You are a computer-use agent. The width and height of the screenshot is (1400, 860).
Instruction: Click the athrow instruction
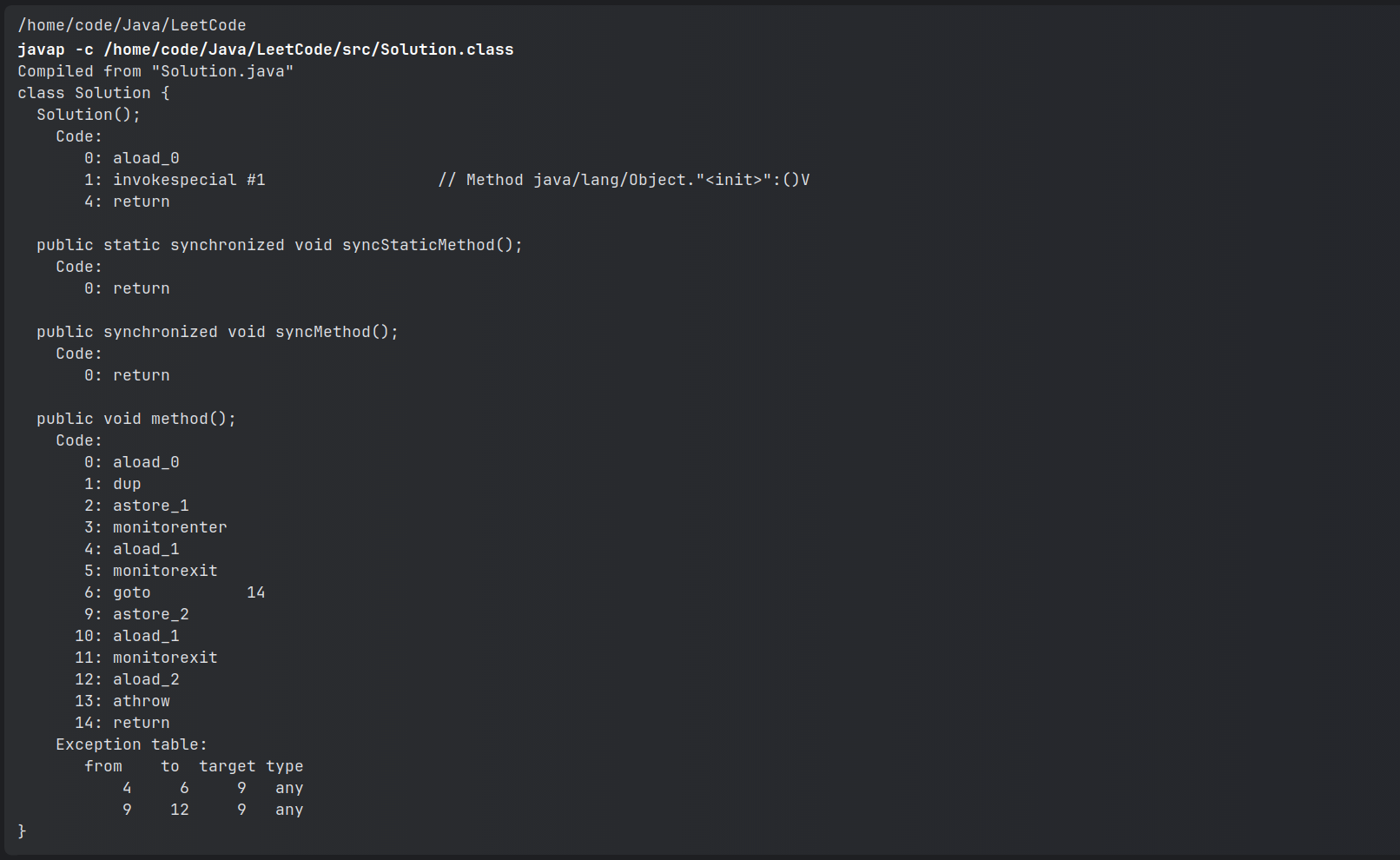point(141,701)
